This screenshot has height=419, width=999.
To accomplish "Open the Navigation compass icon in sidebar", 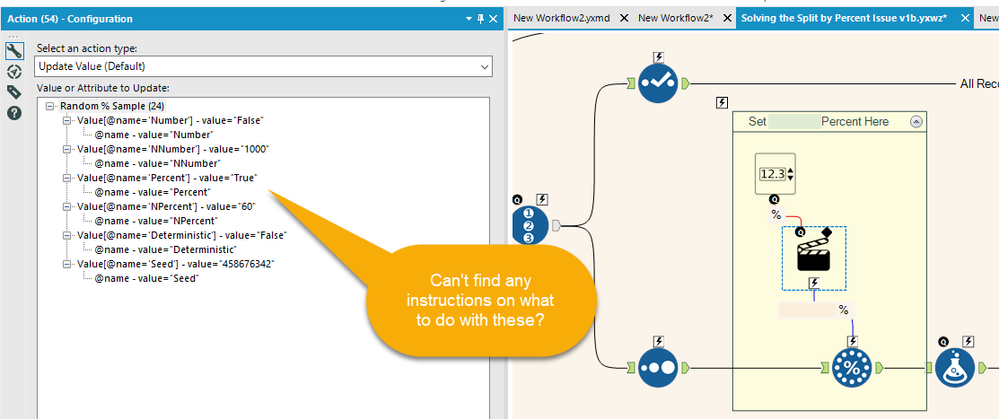I will click(x=14, y=71).
